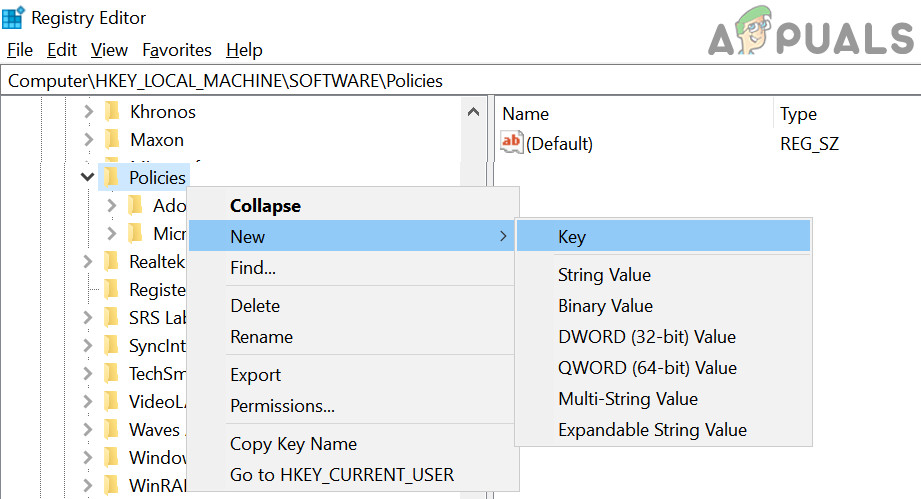Screen dimensions: 921x499
Task: Click the Registry Editor app icon
Action: 14,17
